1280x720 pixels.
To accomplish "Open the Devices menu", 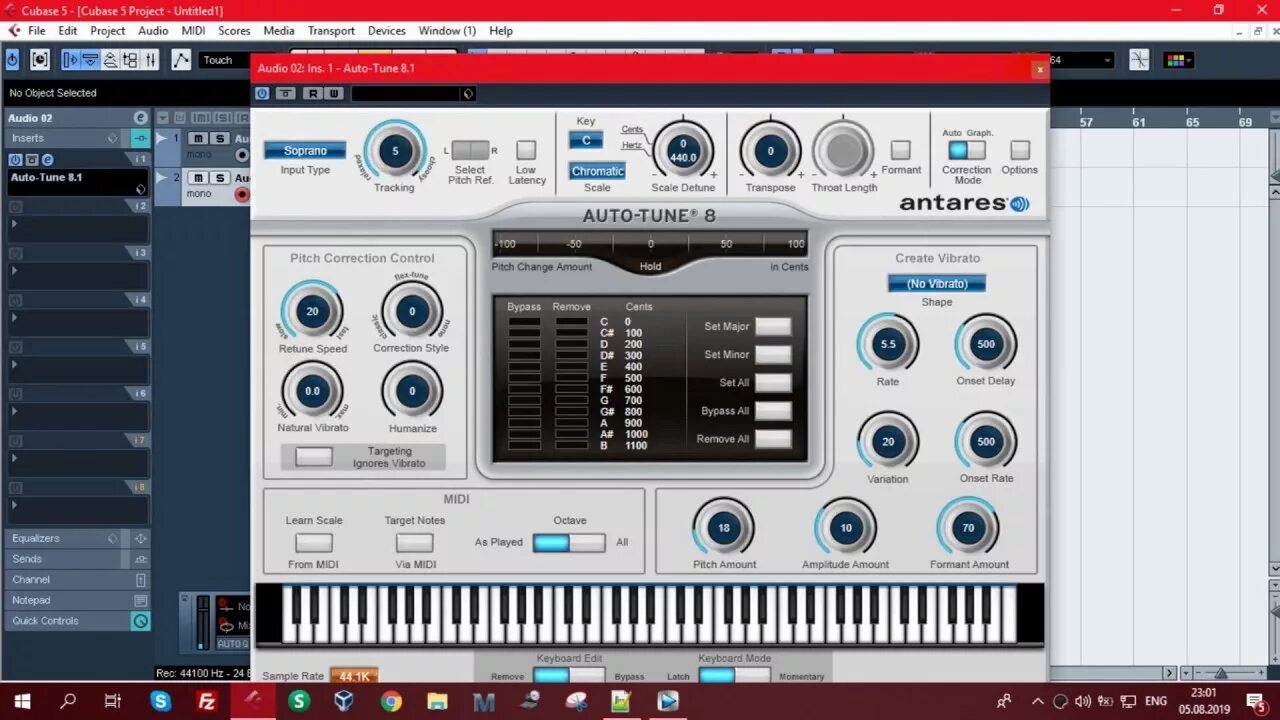I will pos(386,31).
